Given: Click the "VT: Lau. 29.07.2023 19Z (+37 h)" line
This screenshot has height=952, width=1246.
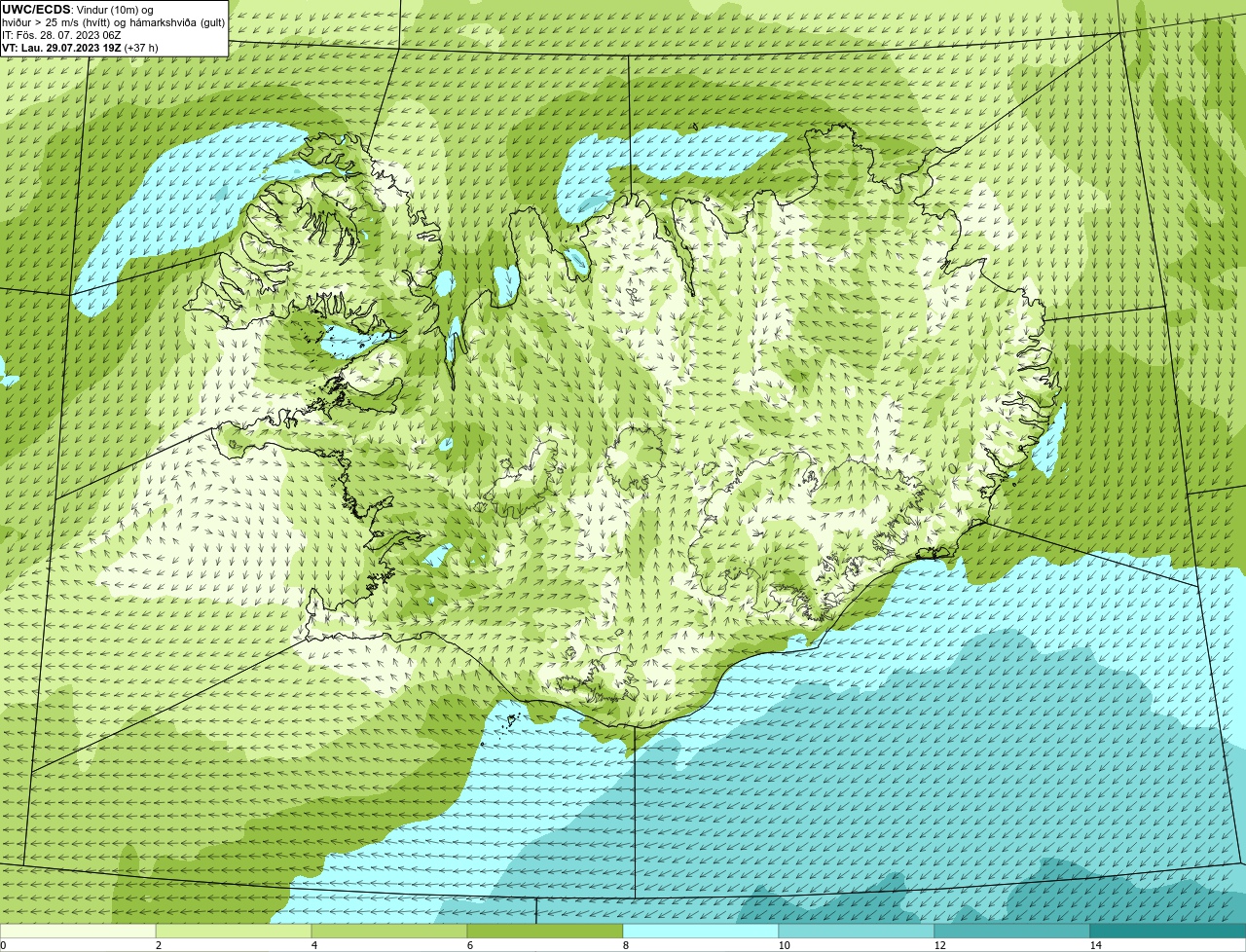Looking at the screenshot, I should point(80,48).
